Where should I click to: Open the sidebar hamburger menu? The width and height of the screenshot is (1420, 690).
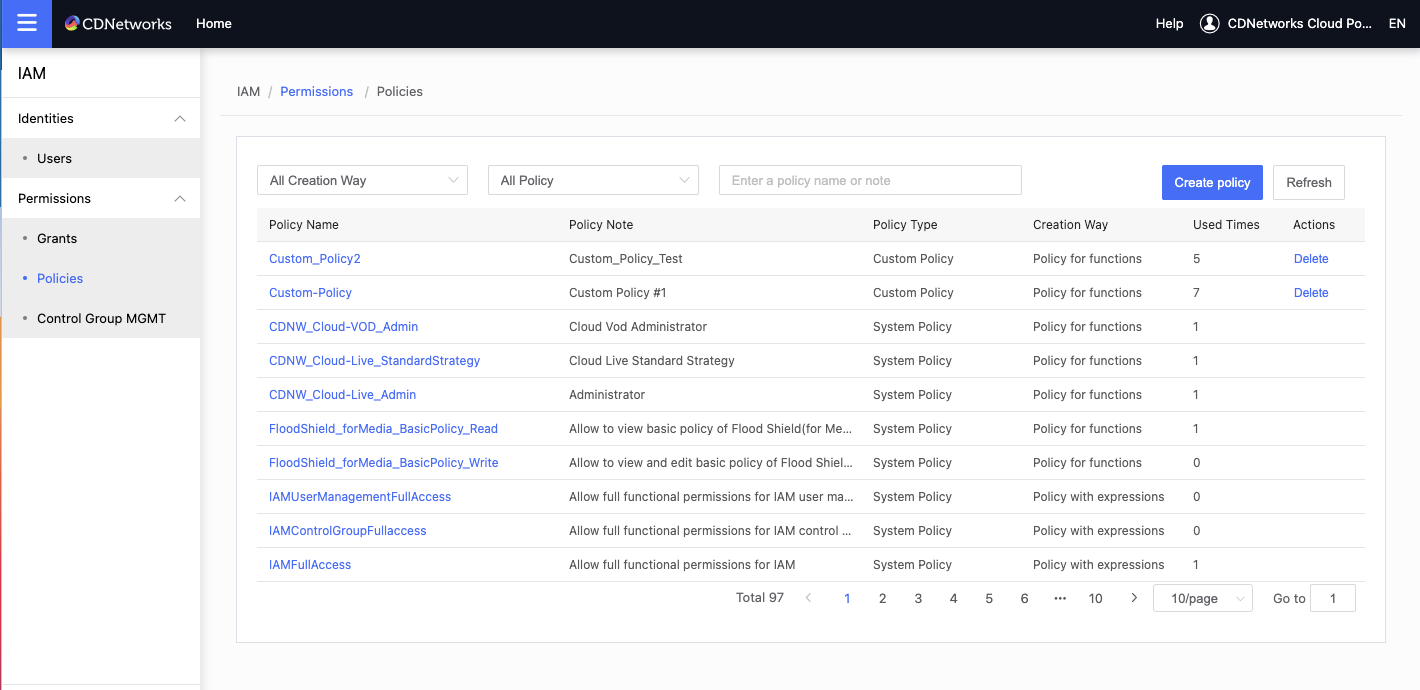point(25,23)
